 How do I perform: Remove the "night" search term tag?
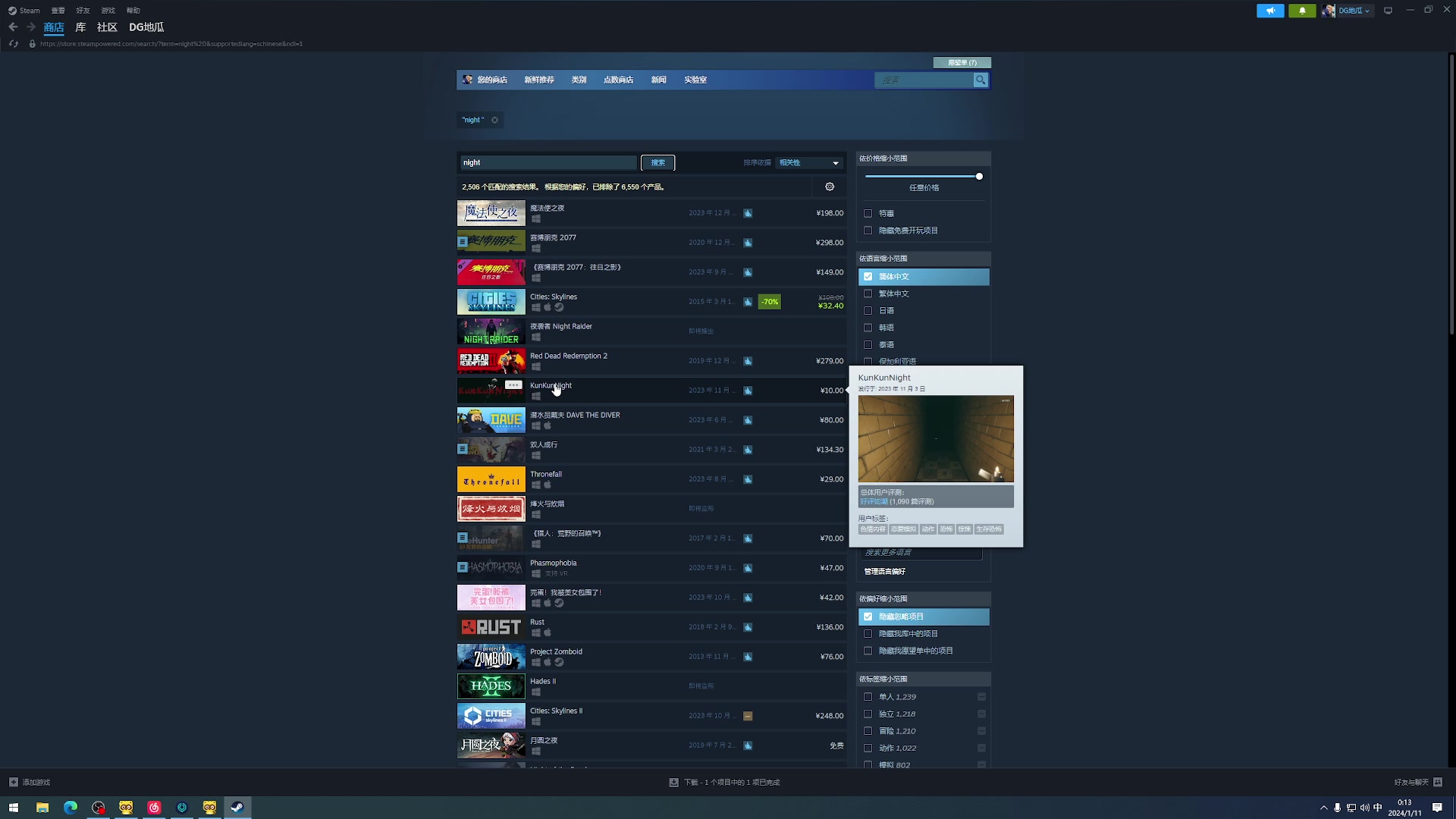coord(494,120)
